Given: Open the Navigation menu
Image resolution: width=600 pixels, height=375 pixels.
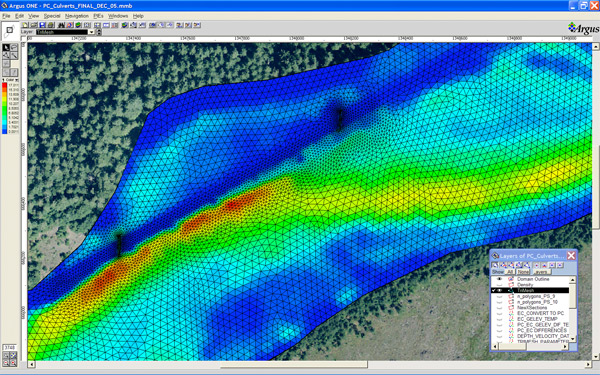Looking at the screenshot, I should click(x=77, y=16).
